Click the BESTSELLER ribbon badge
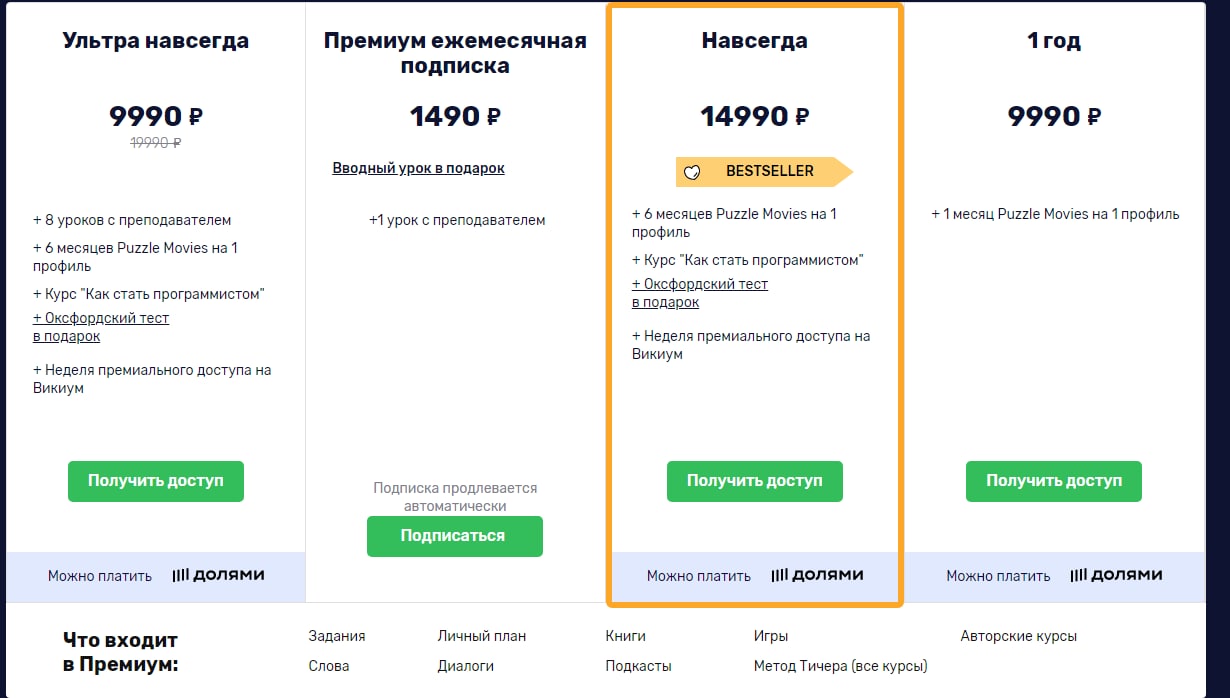 [764, 171]
